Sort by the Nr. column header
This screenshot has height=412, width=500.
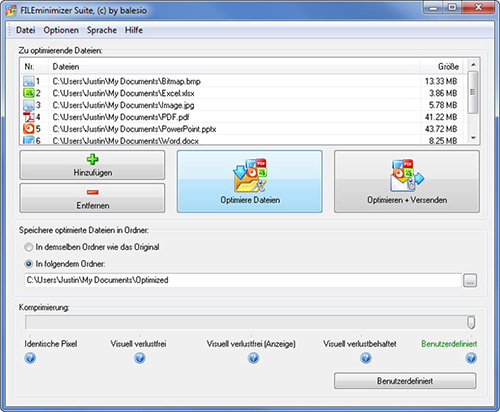tap(35, 67)
